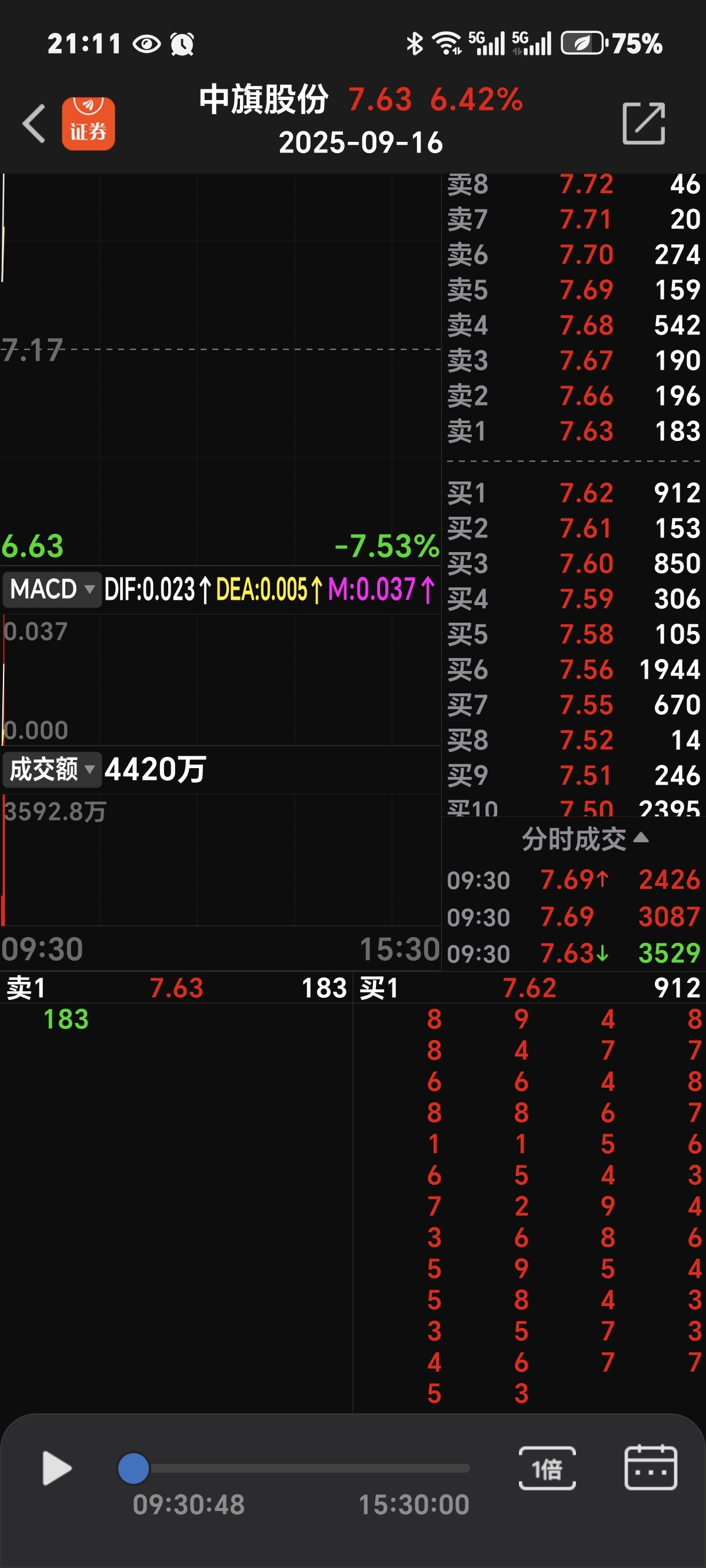Tap the 买1 queue header with 912

pos(529,987)
